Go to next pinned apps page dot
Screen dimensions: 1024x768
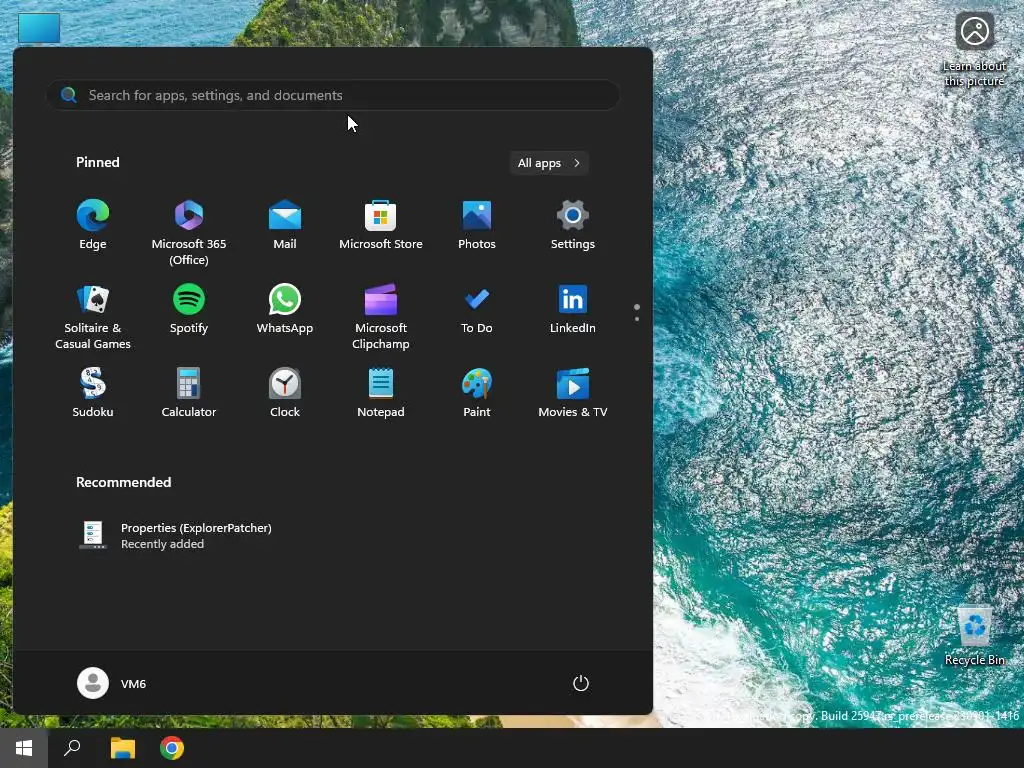point(637,319)
